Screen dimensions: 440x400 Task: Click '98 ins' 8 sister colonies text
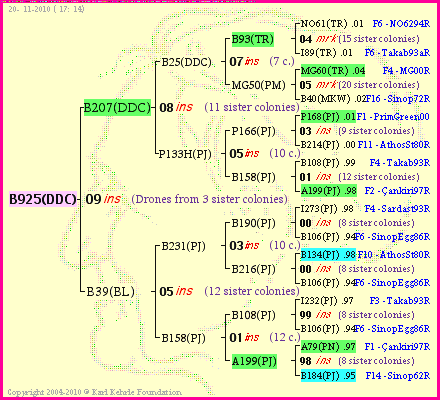pyautogui.click(x=357, y=361)
